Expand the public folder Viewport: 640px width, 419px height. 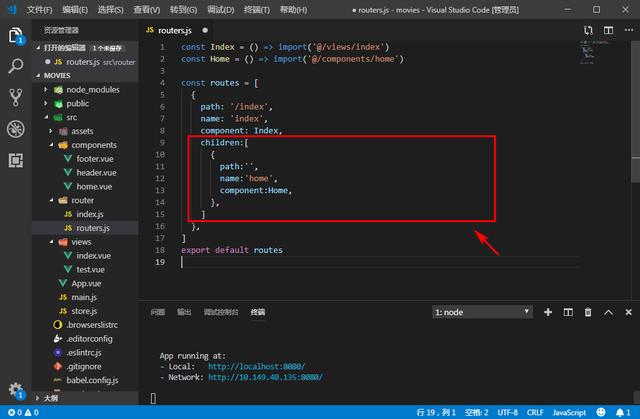click(x=78, y=103)
